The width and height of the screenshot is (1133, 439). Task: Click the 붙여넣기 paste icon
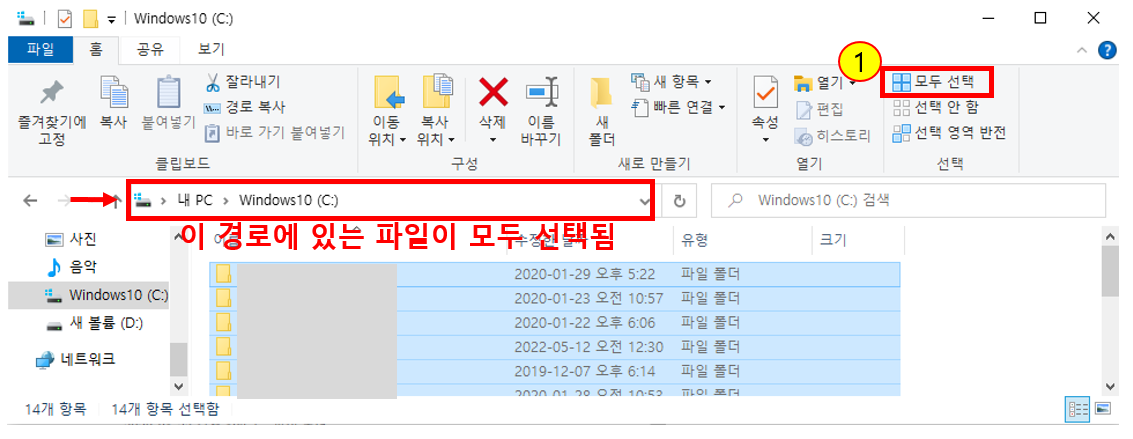168,92
